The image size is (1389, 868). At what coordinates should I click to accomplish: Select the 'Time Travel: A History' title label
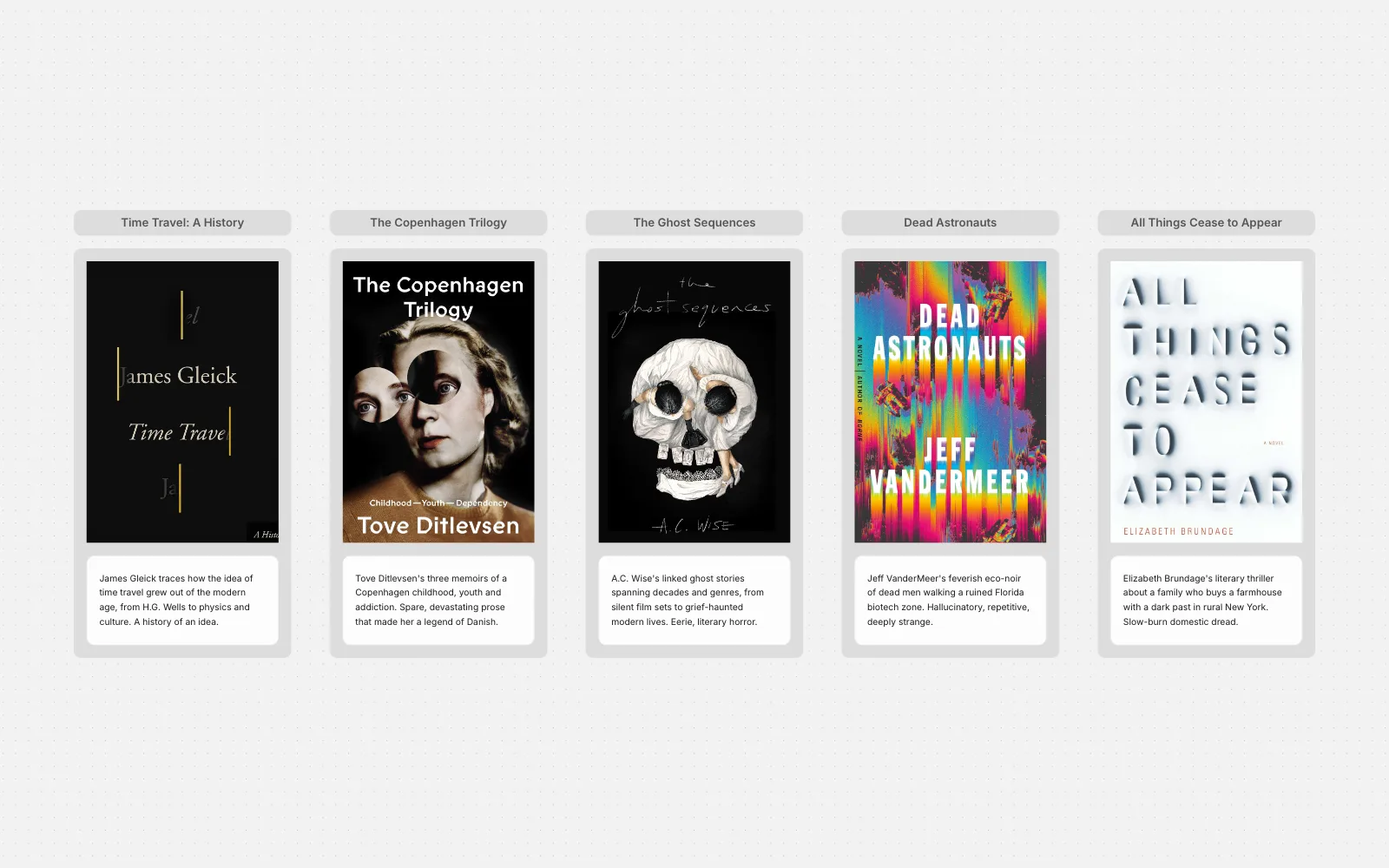click(x=182, y=222)
